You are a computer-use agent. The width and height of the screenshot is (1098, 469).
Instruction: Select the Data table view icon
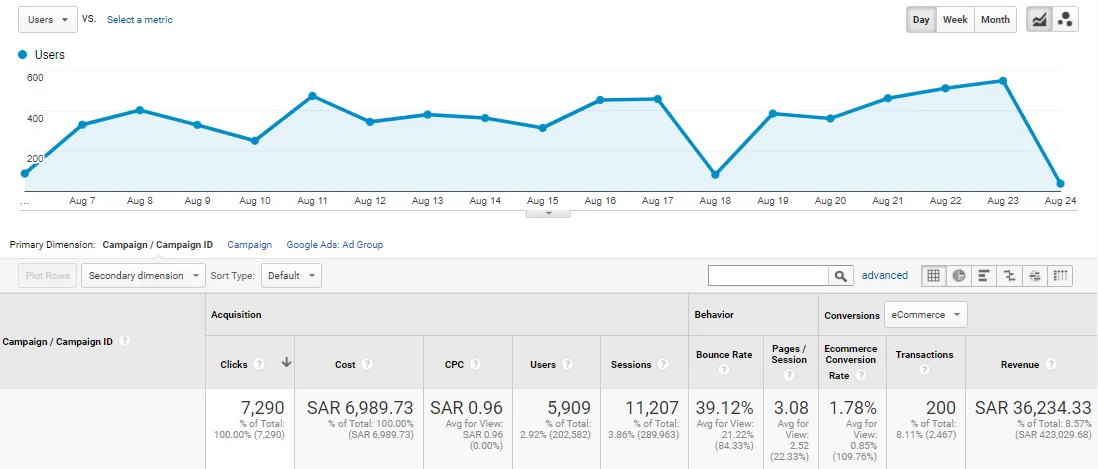(933, 276)
